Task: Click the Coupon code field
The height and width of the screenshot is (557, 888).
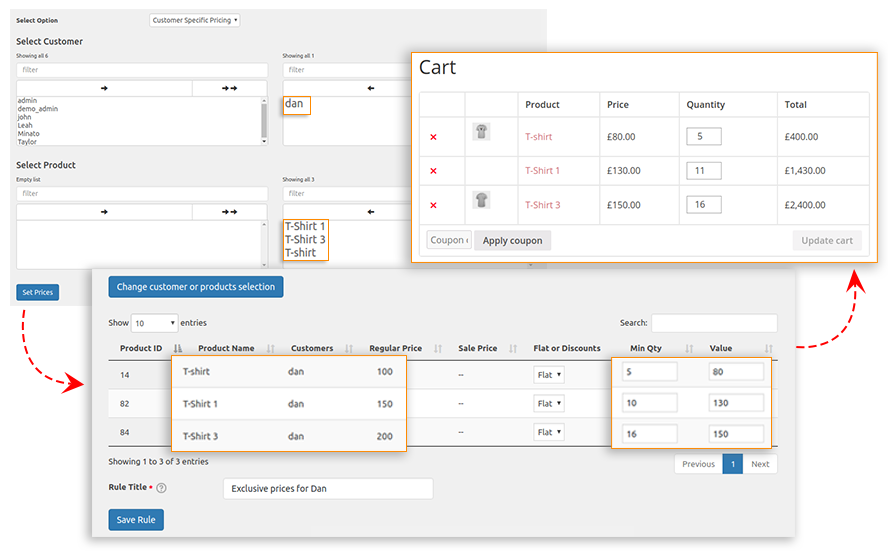Action: [449, 241]
